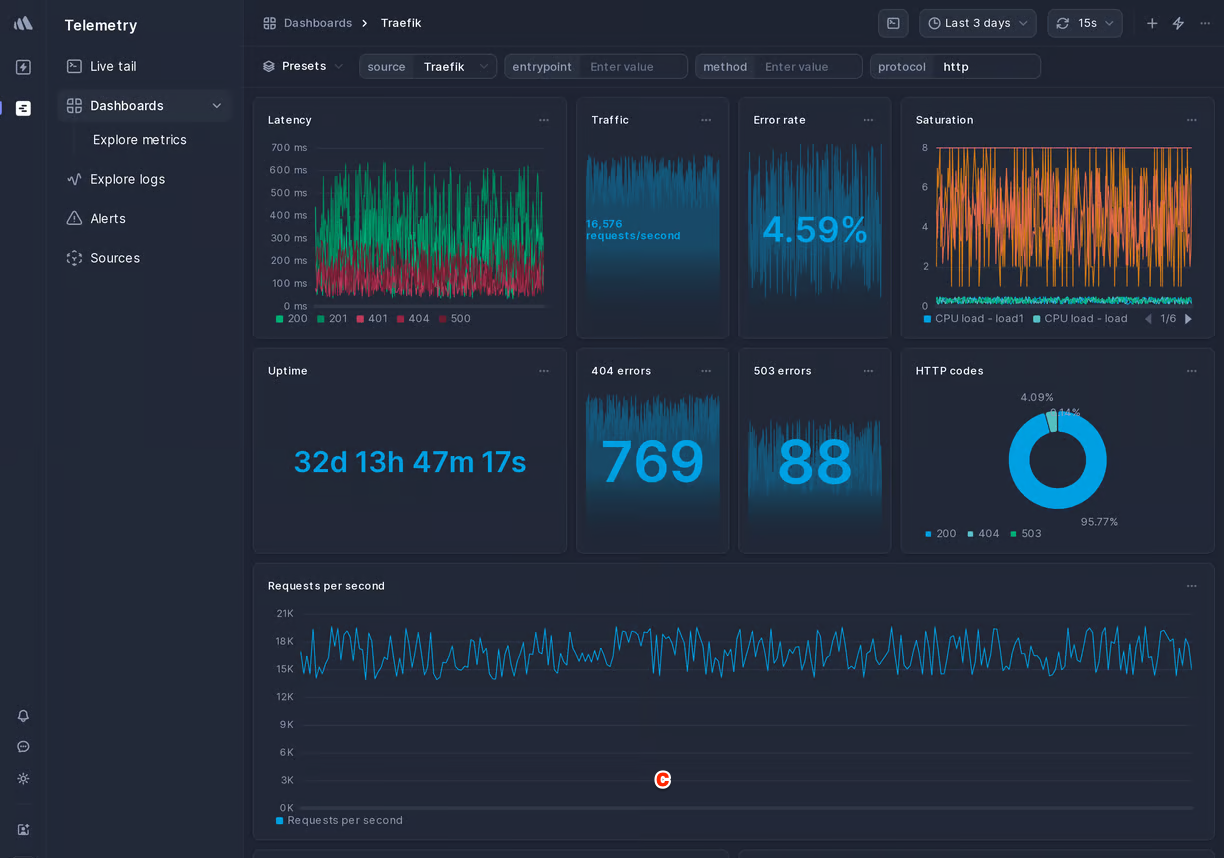Go to Alerts in the sidebar
1224x858 pixels.
[108, 218]
